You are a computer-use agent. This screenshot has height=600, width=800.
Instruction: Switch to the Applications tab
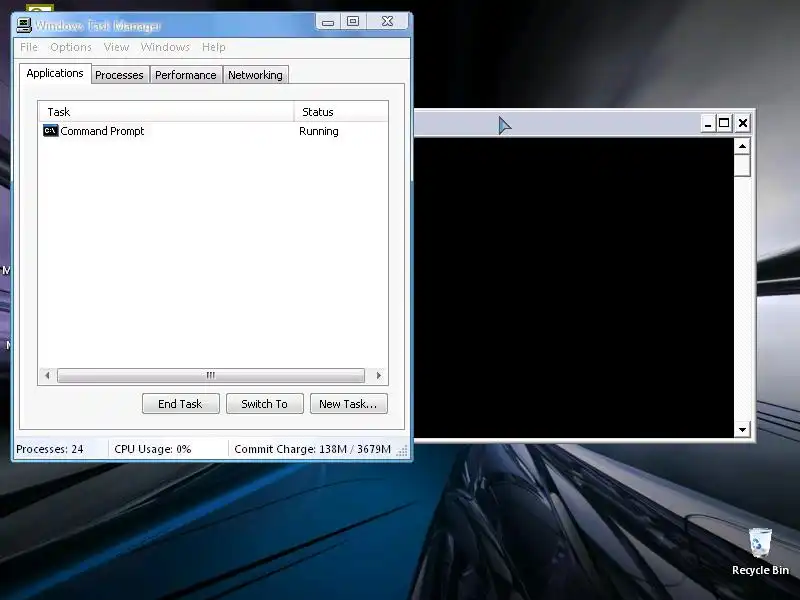55,73
